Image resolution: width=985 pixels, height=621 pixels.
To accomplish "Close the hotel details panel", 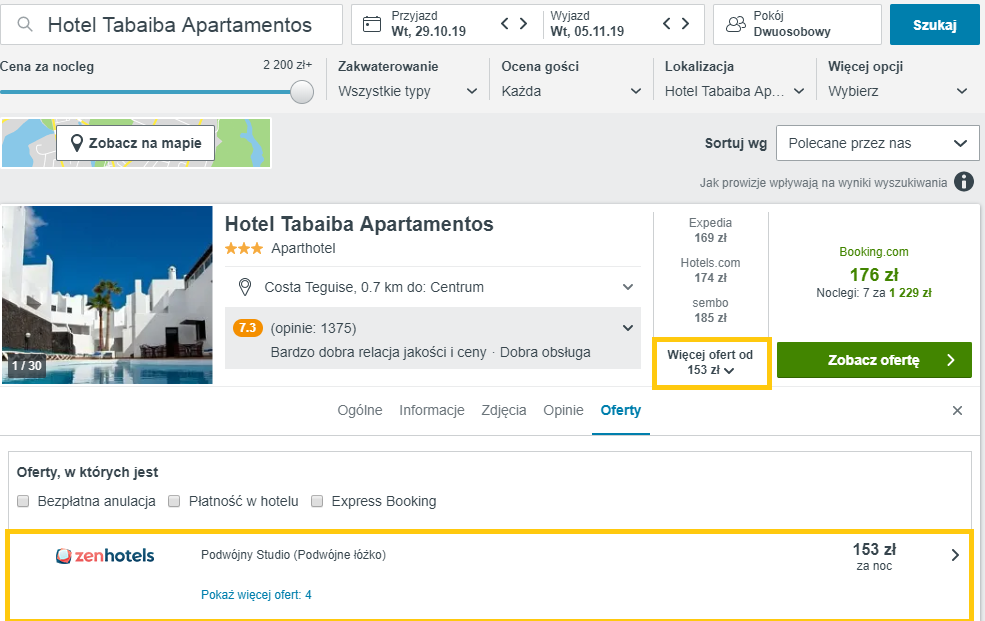I will [957, 411].
